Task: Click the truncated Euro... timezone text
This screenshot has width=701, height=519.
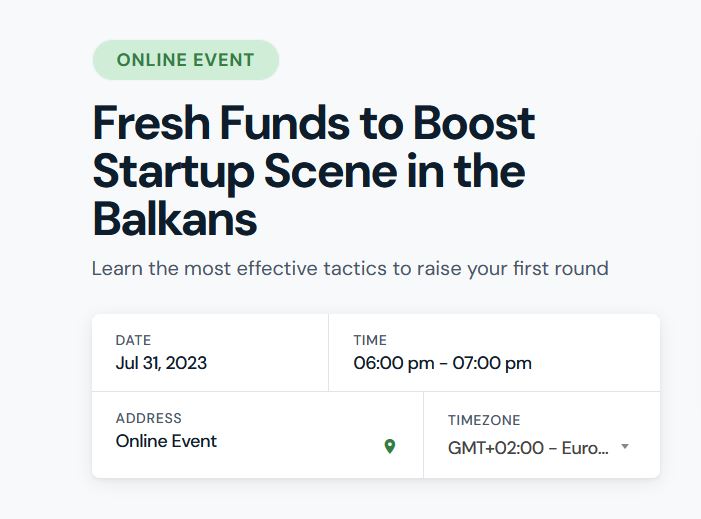Action: (x=585, y=448)
